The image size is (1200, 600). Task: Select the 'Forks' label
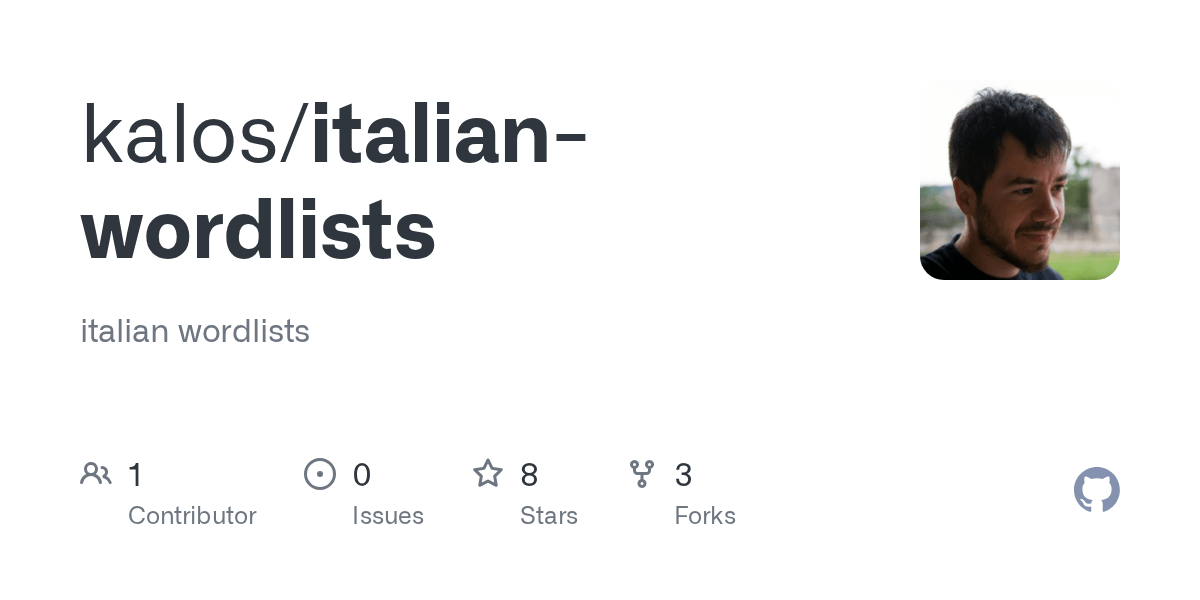coord(705,516)
